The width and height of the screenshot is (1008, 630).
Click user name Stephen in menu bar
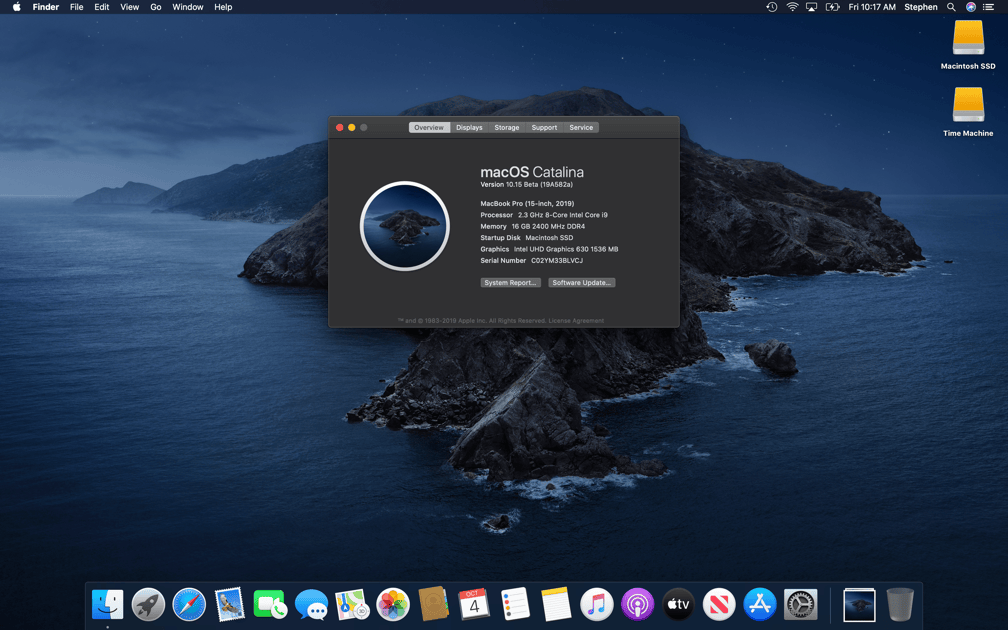921,7
